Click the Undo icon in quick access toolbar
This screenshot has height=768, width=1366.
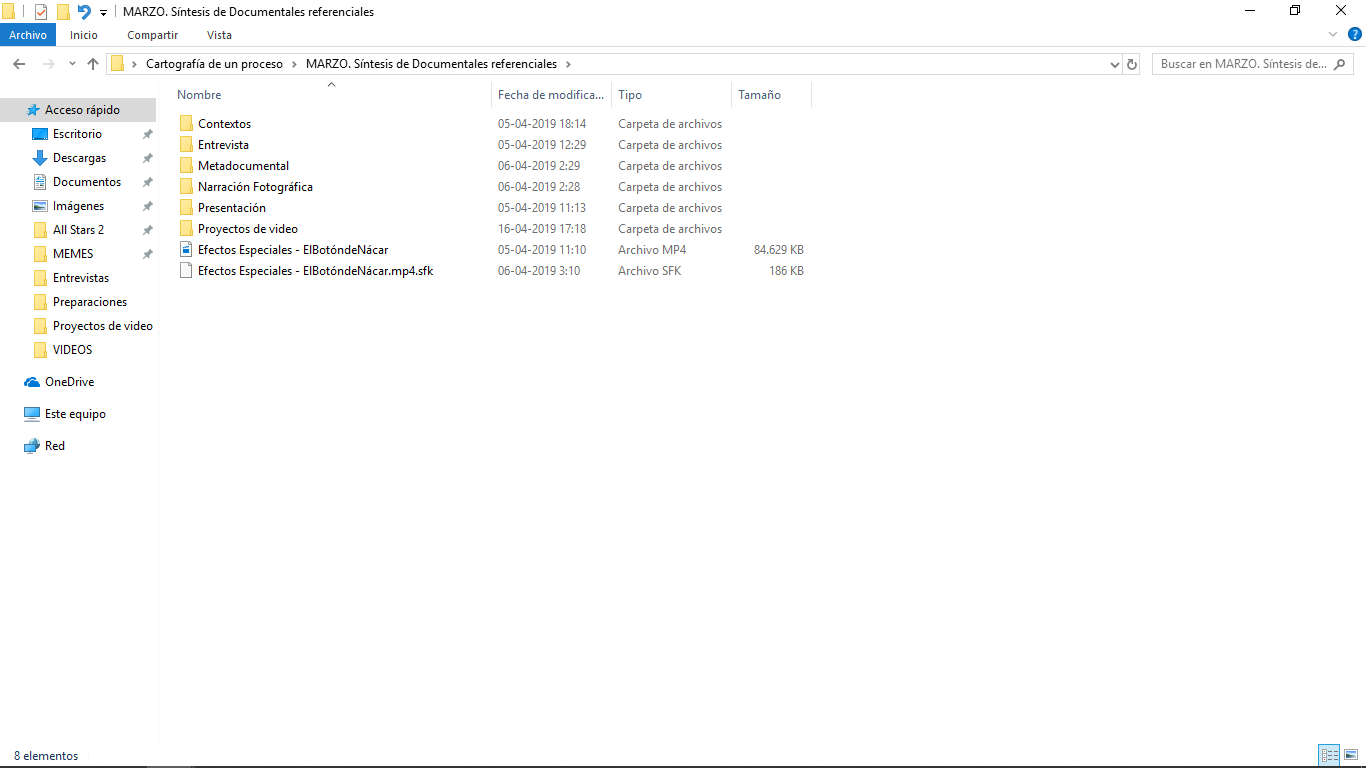click(x=84, y=12)
